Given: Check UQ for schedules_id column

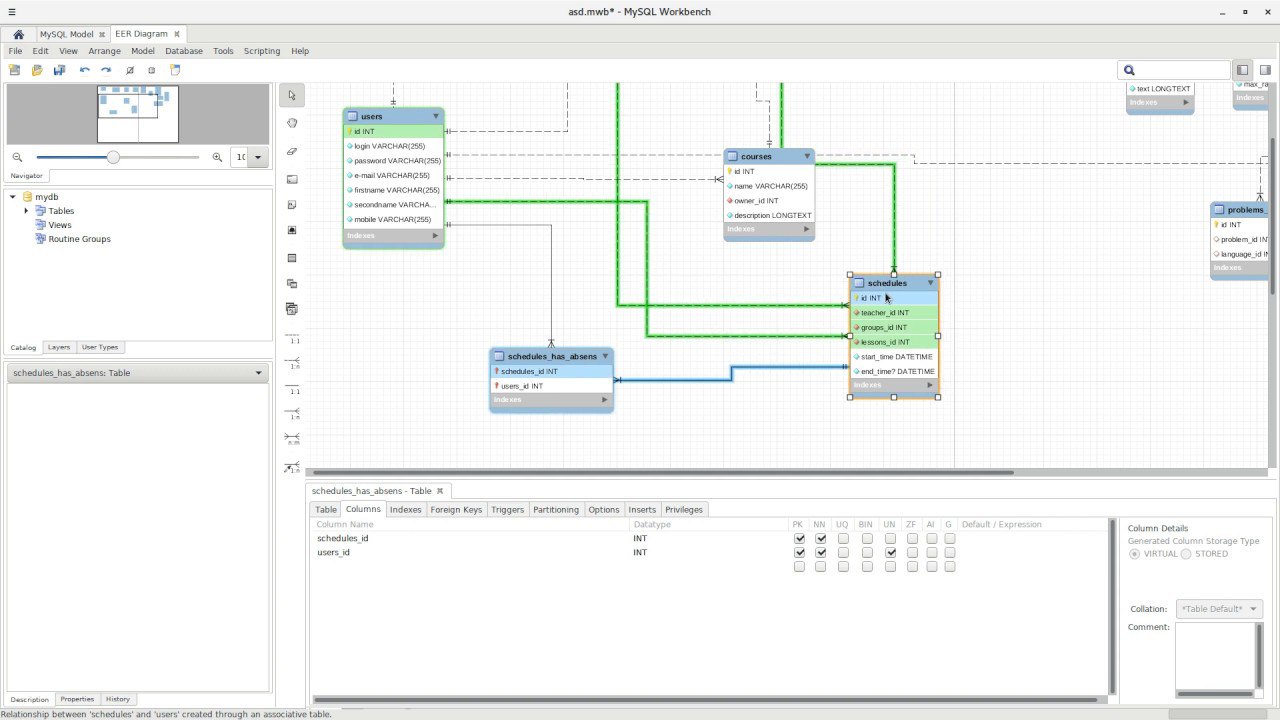Looking at the screenshot, I should (x=843, y=538).
